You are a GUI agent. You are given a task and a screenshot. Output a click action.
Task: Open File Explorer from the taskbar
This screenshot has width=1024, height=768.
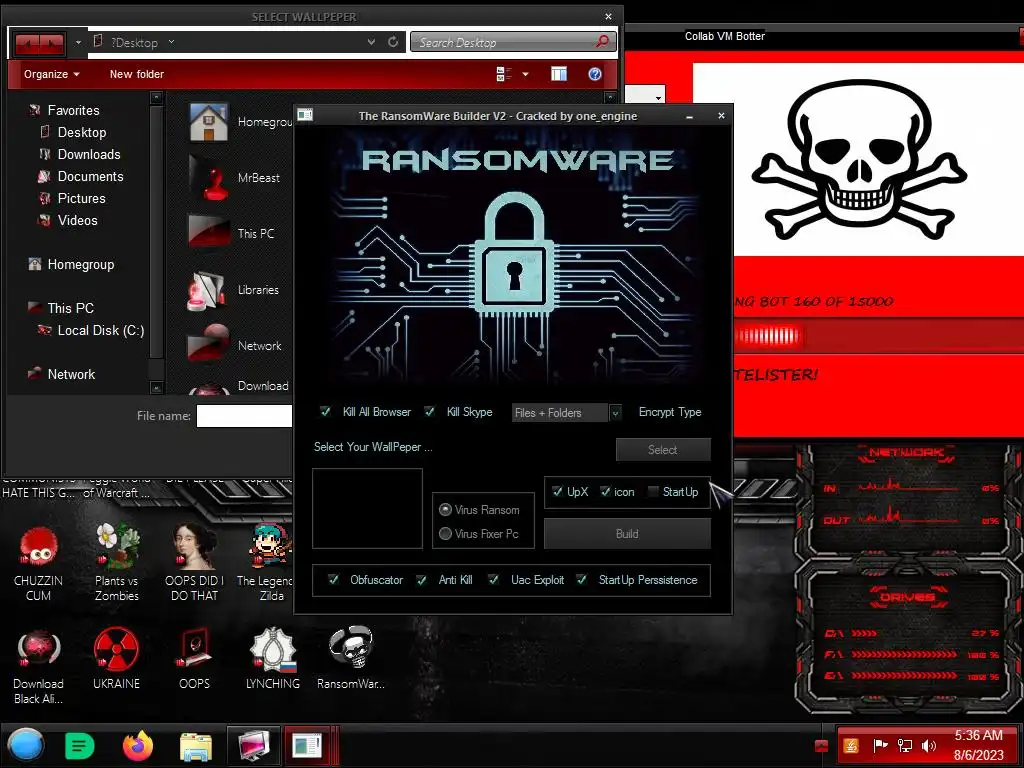coord(195,747)
